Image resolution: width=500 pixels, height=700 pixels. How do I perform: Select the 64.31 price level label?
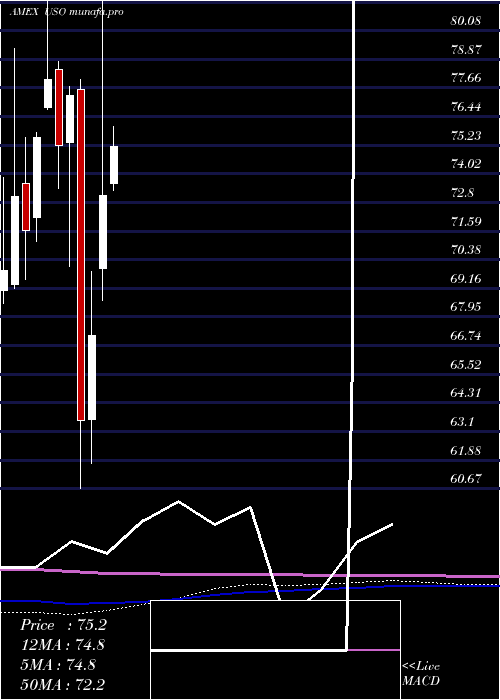point(466,393)
